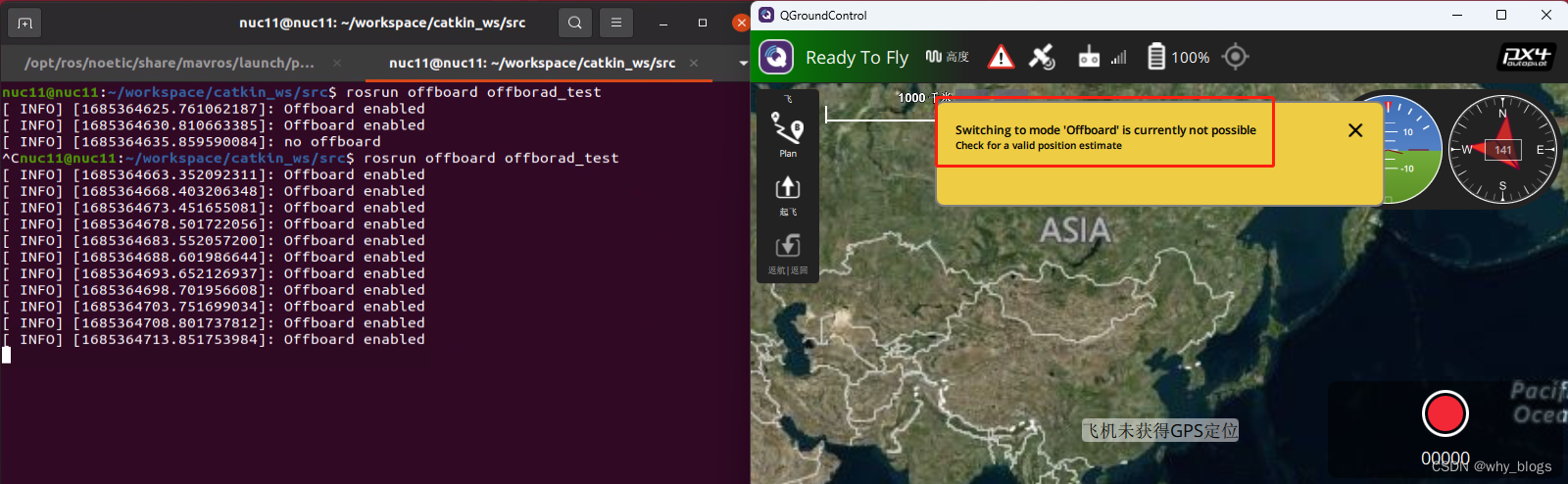The image size is (1568, 484).
Task: Click the first rosrun offboard offborad_test command line
Action: [x=302, y=92]
